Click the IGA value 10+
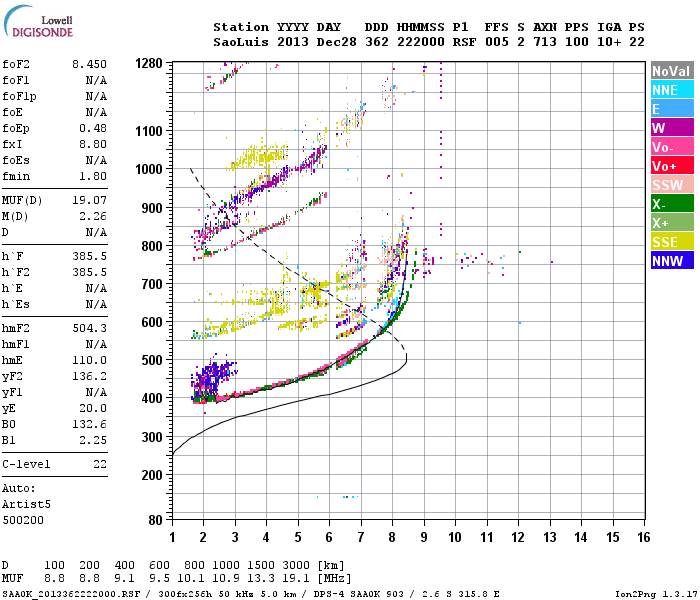 coord(609,42)
